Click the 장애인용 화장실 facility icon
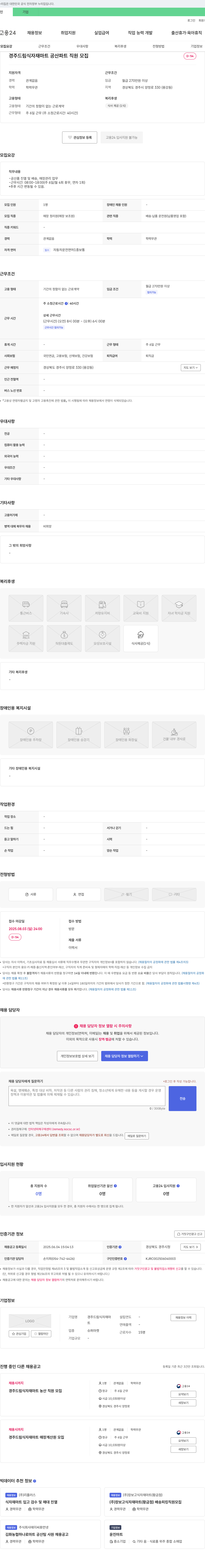Screen dimensions: 205x1568 pos(126,735)
